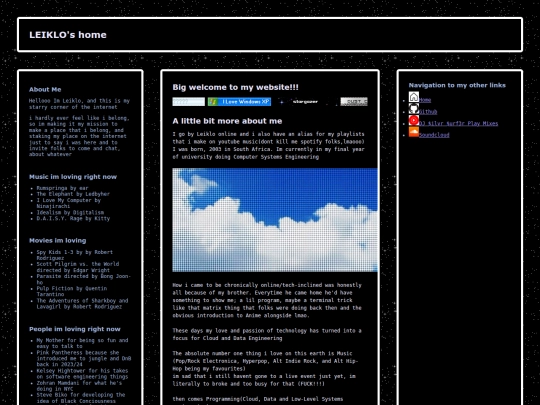Image resolution: width=540 pixels, height=405 pixels.
Task: Click the Zohran Mamdani list item
Action: pyautogui.click(x=79, y=386)
